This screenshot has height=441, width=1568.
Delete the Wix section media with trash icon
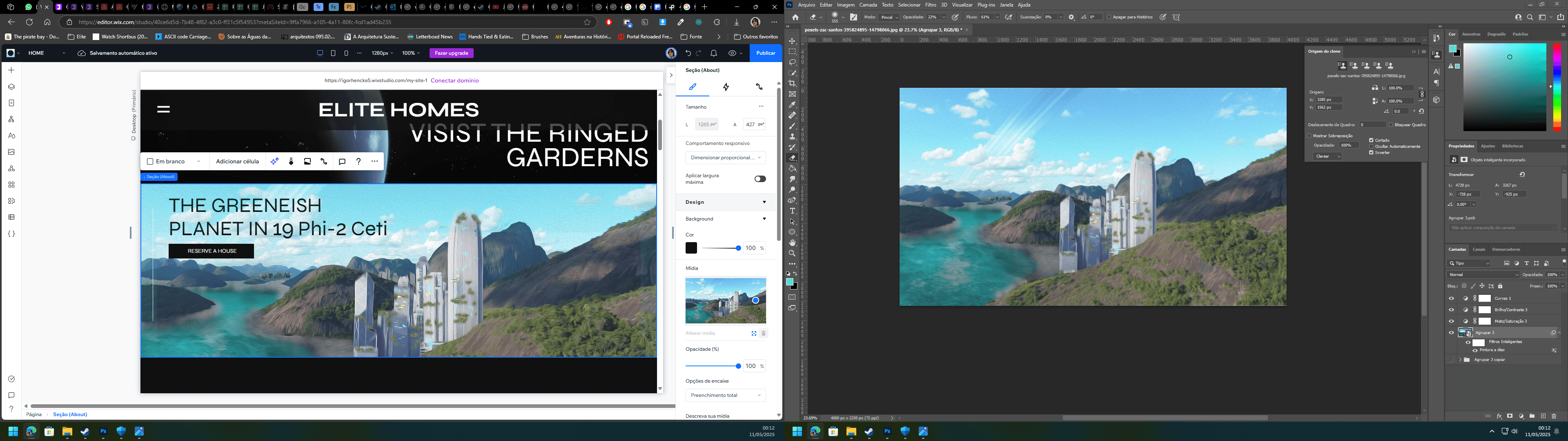tap(763, 333)
